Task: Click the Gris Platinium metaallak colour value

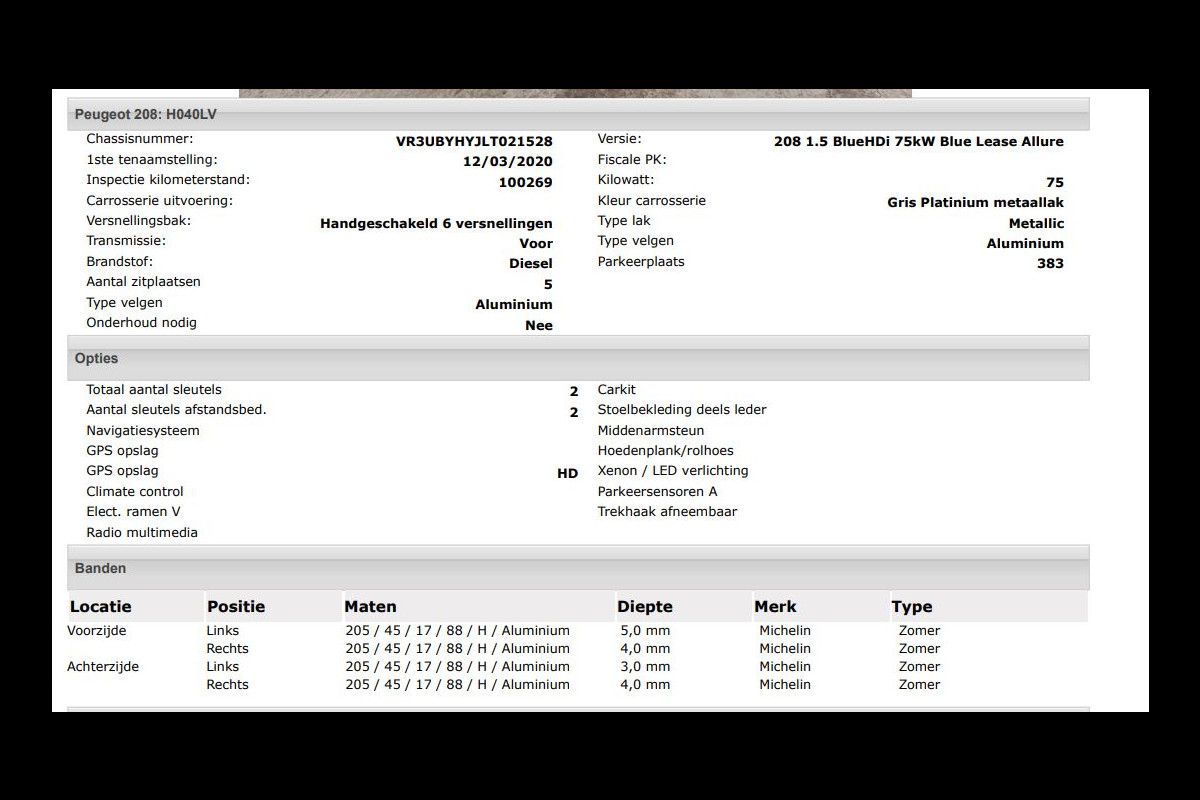Action: [x=975, y=203]
